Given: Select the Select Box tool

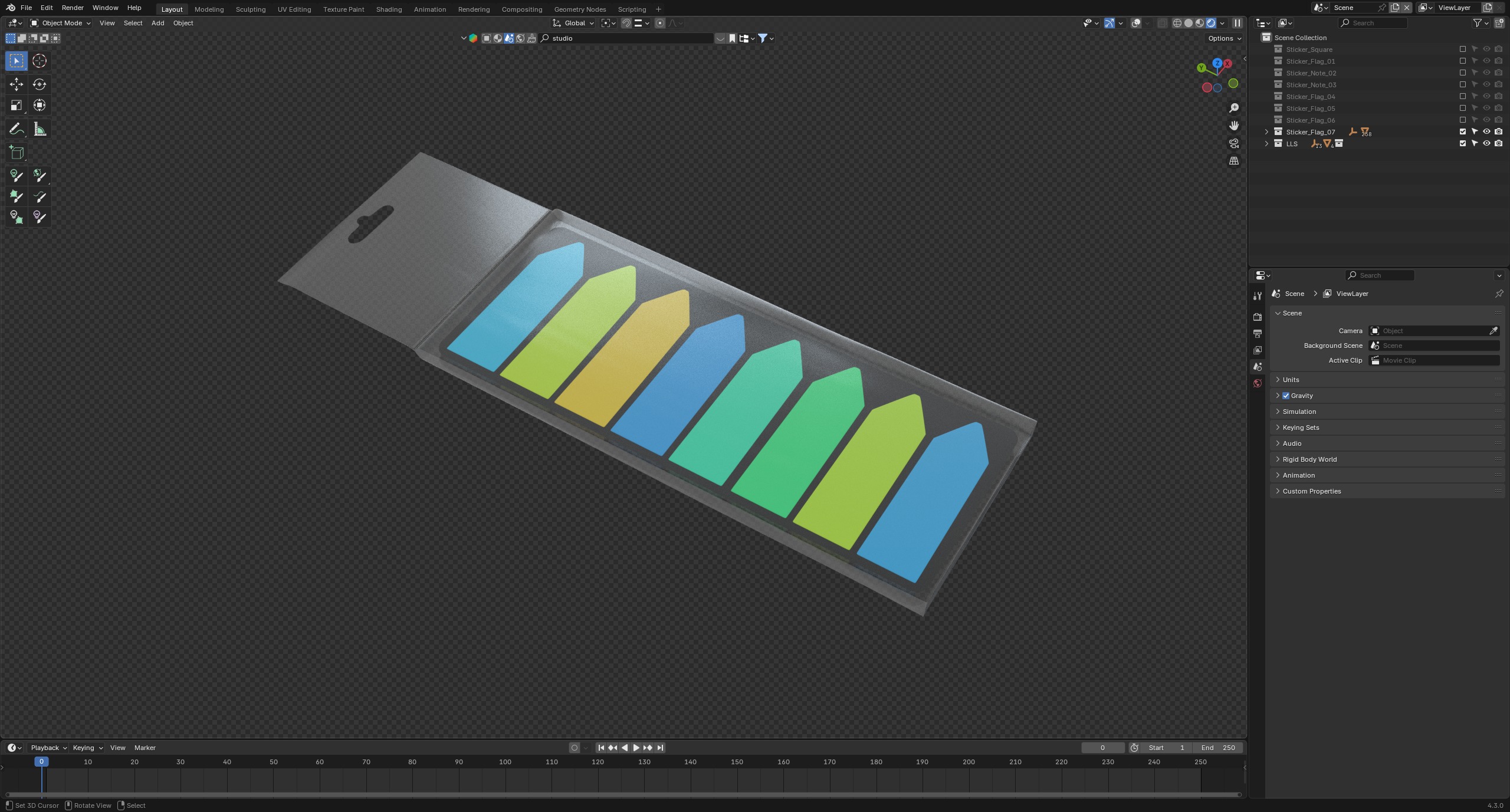Looking at the screenshot, I should (17, 61).
